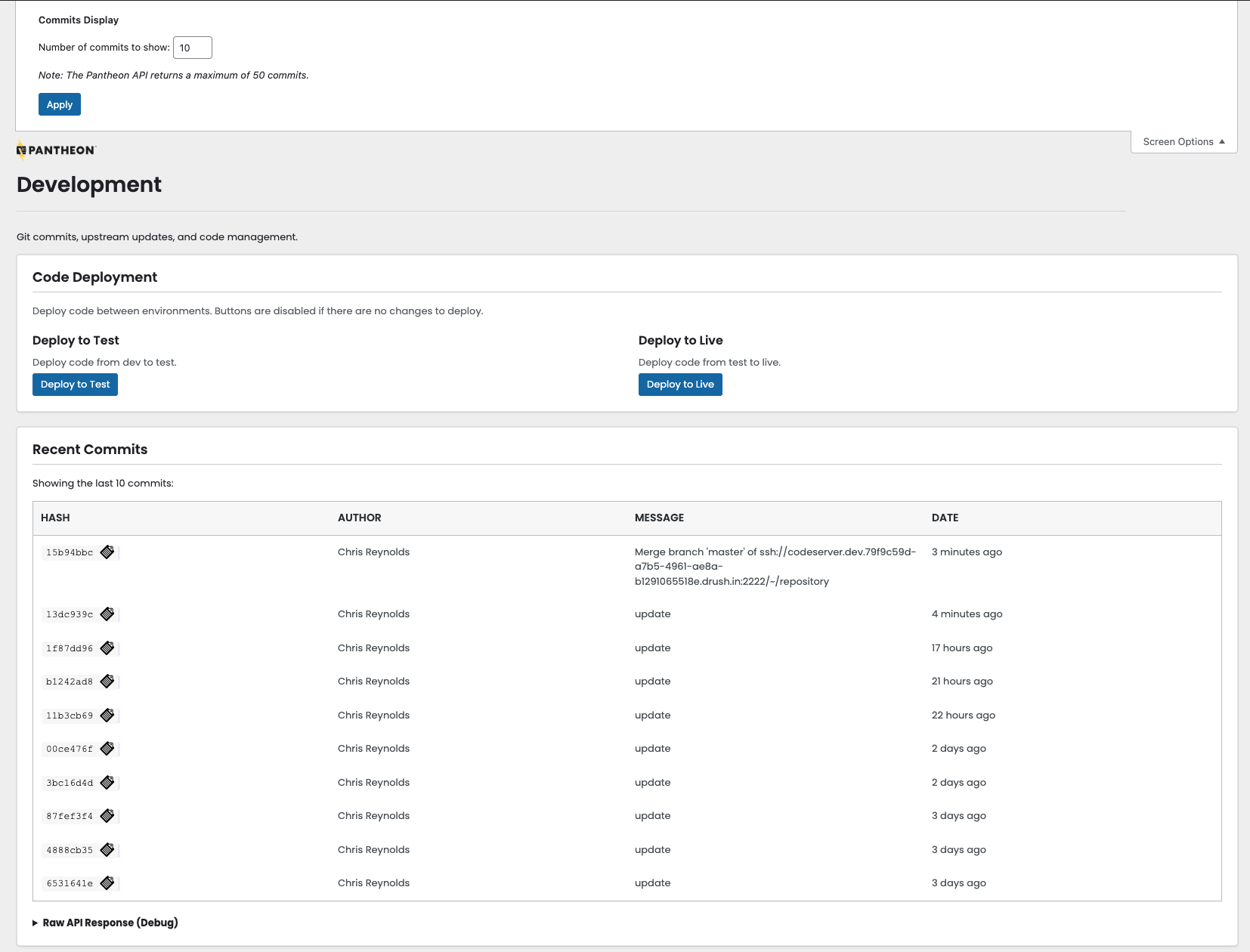Select the DATE column header
This screenshot has width=1250, height=952.
pos(945,518)
